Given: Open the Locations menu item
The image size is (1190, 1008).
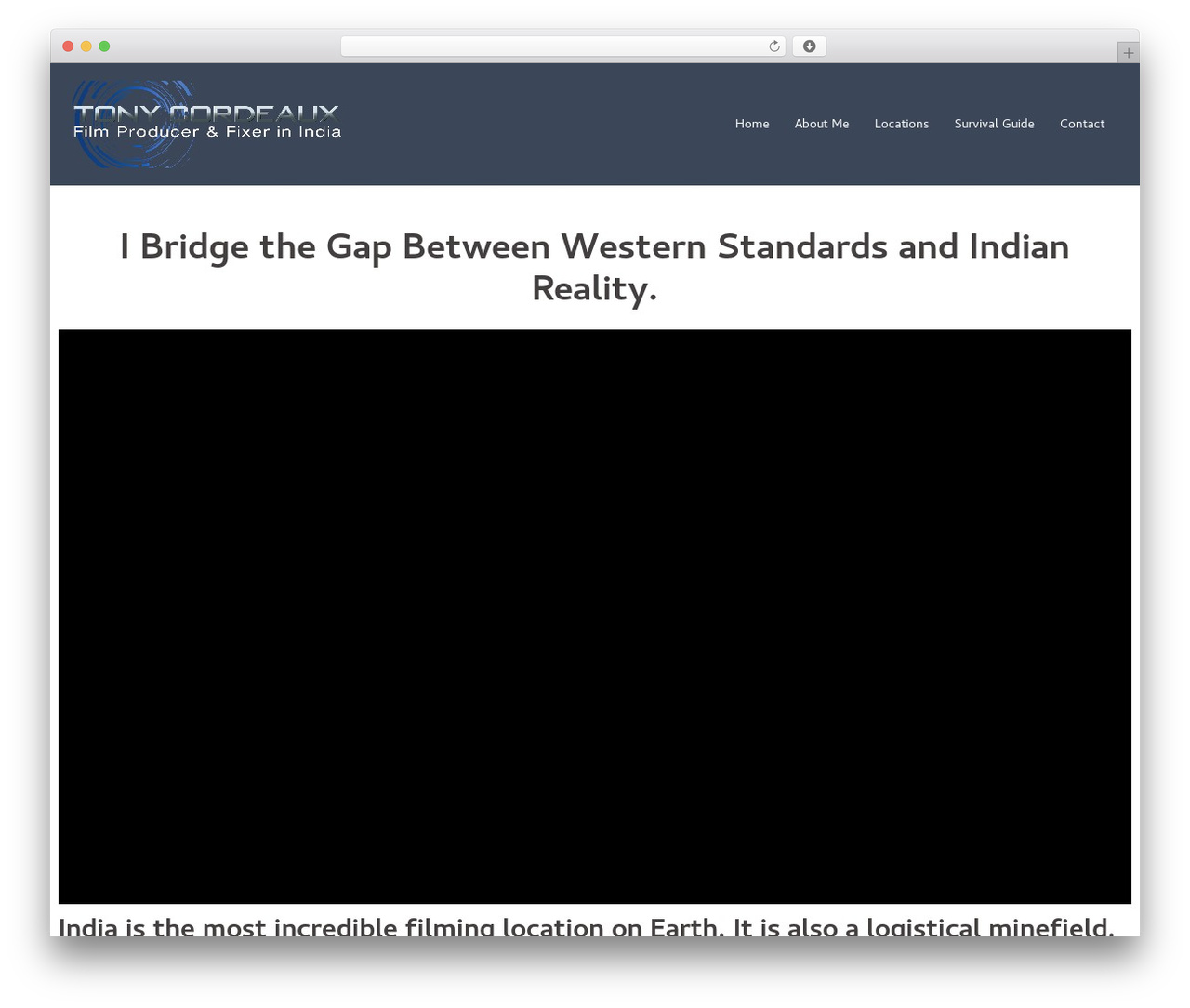Looking at the screenshot, I should [x=902, y=124].
